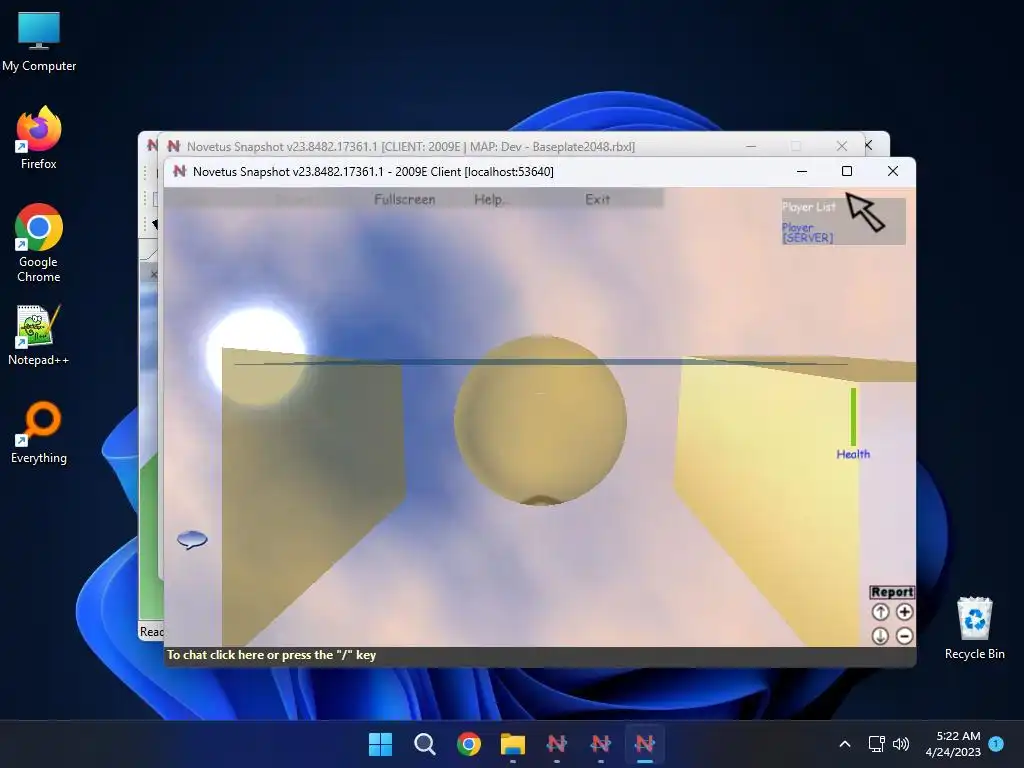Open Chrome from the taskbar
1024x768 pixels.
468,744
